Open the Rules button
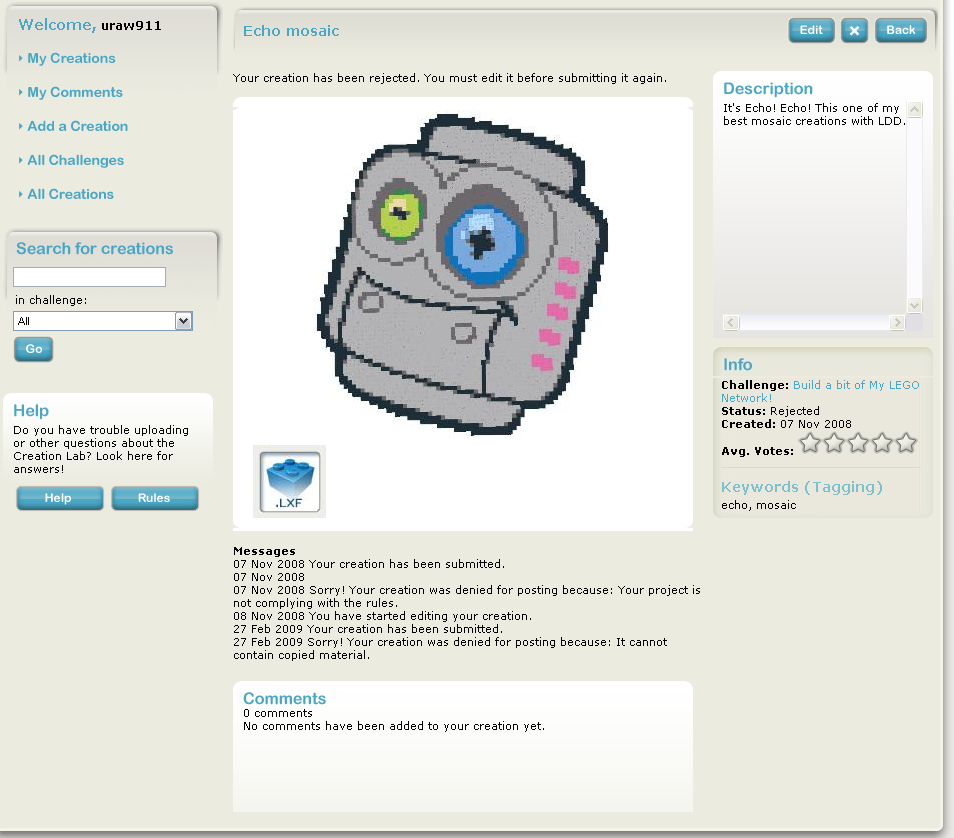This screenshot has height=838, width=954. click(155, 498)
